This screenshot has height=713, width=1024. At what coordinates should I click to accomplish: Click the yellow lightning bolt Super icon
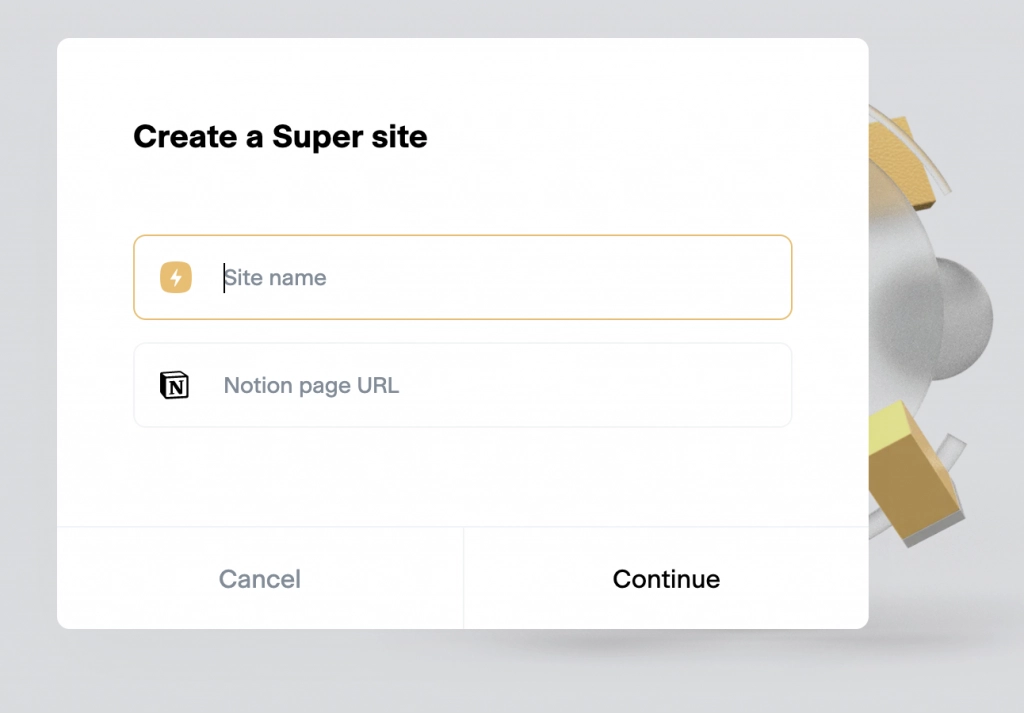[x=176, y=277]
